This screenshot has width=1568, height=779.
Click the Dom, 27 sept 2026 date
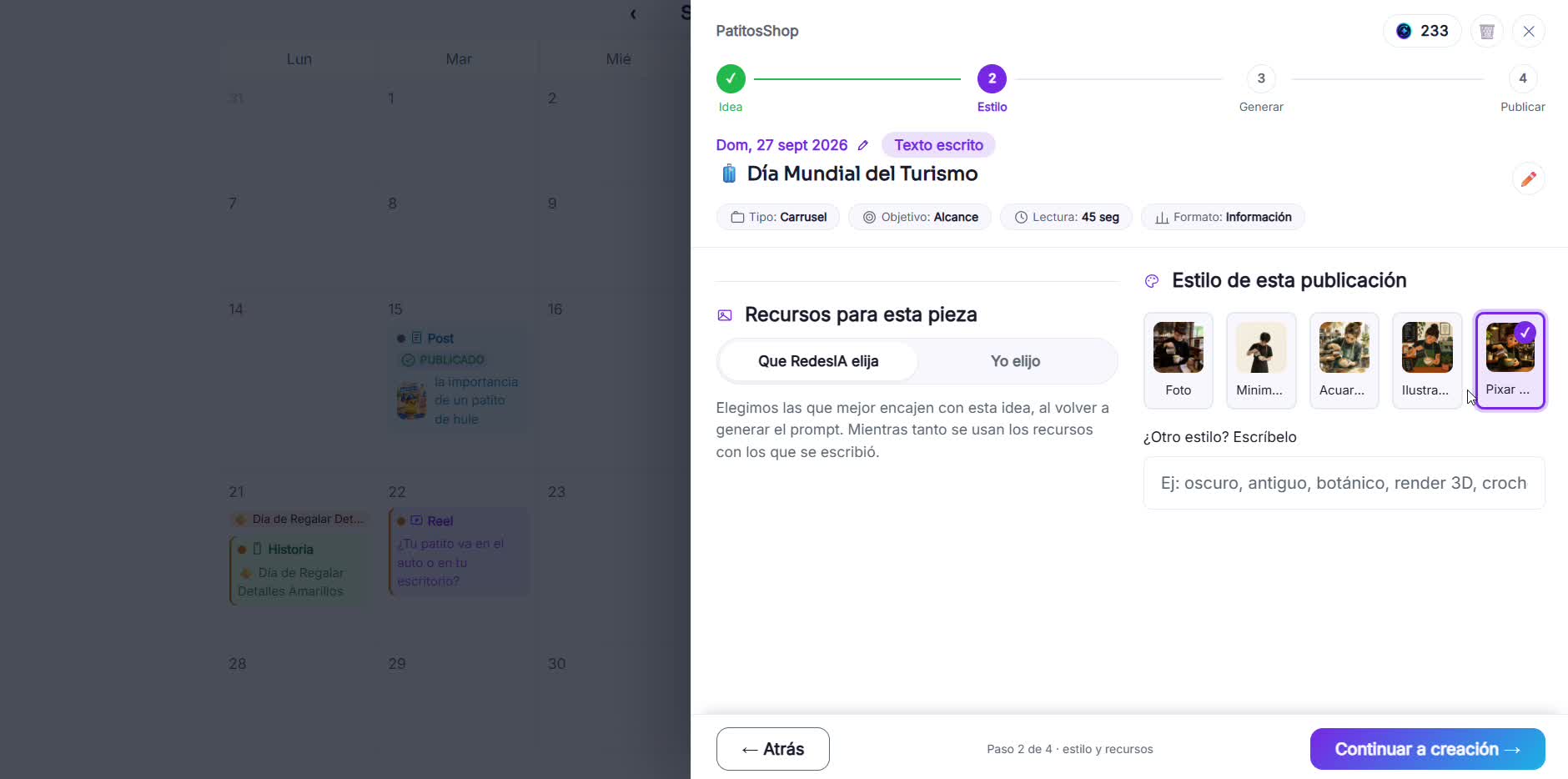(781, 145)
